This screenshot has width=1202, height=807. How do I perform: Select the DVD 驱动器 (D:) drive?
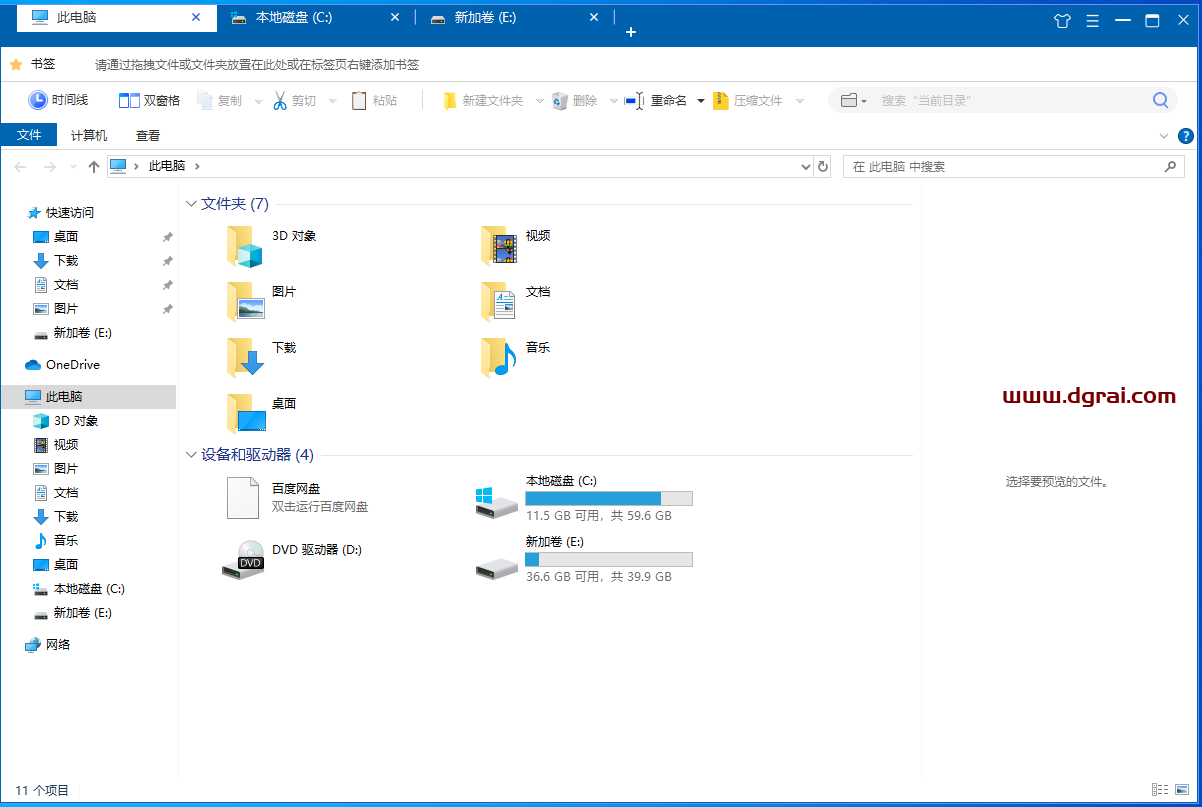pos(292,559)
